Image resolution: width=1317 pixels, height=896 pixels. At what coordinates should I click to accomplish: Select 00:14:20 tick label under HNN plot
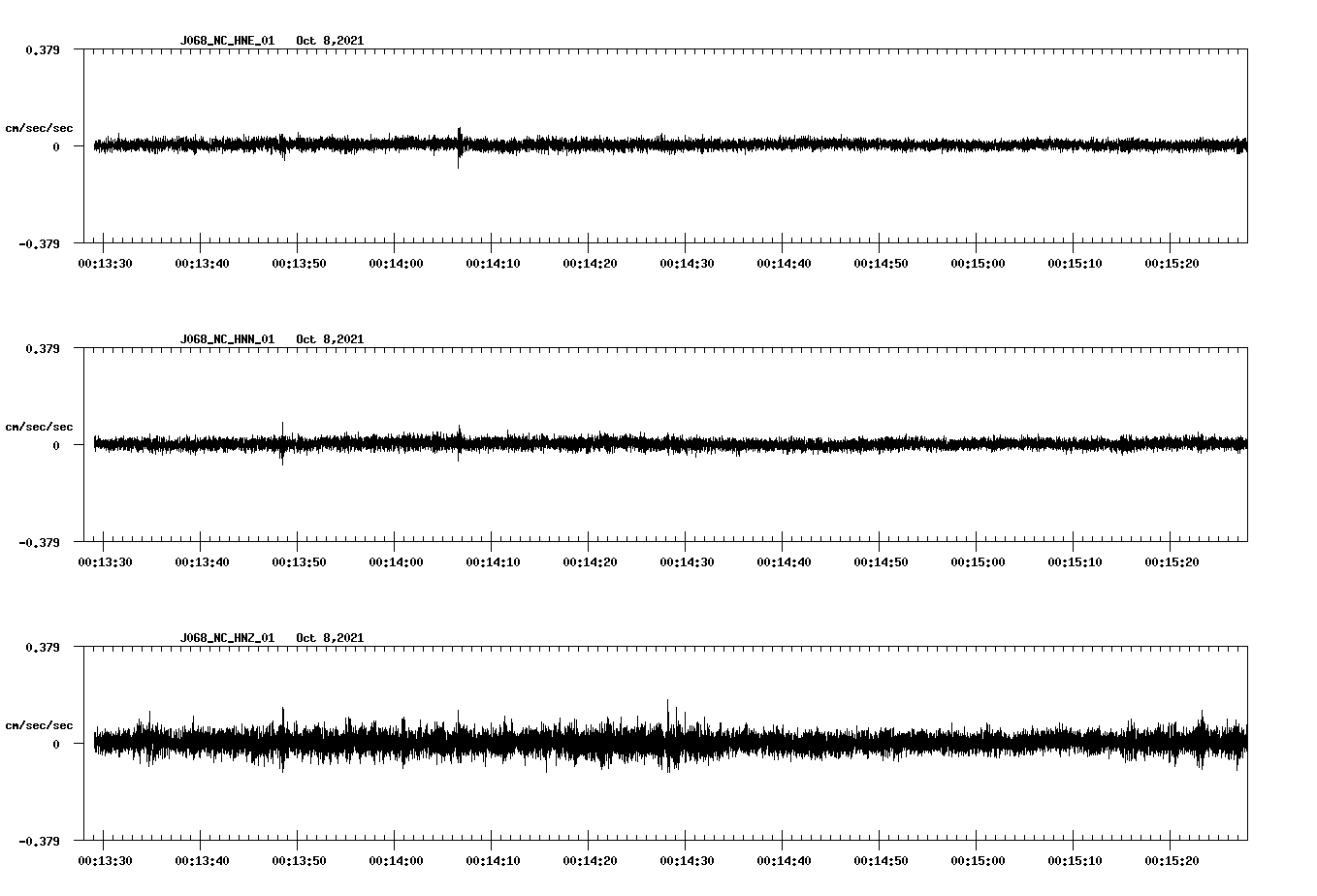coord(590,562)
